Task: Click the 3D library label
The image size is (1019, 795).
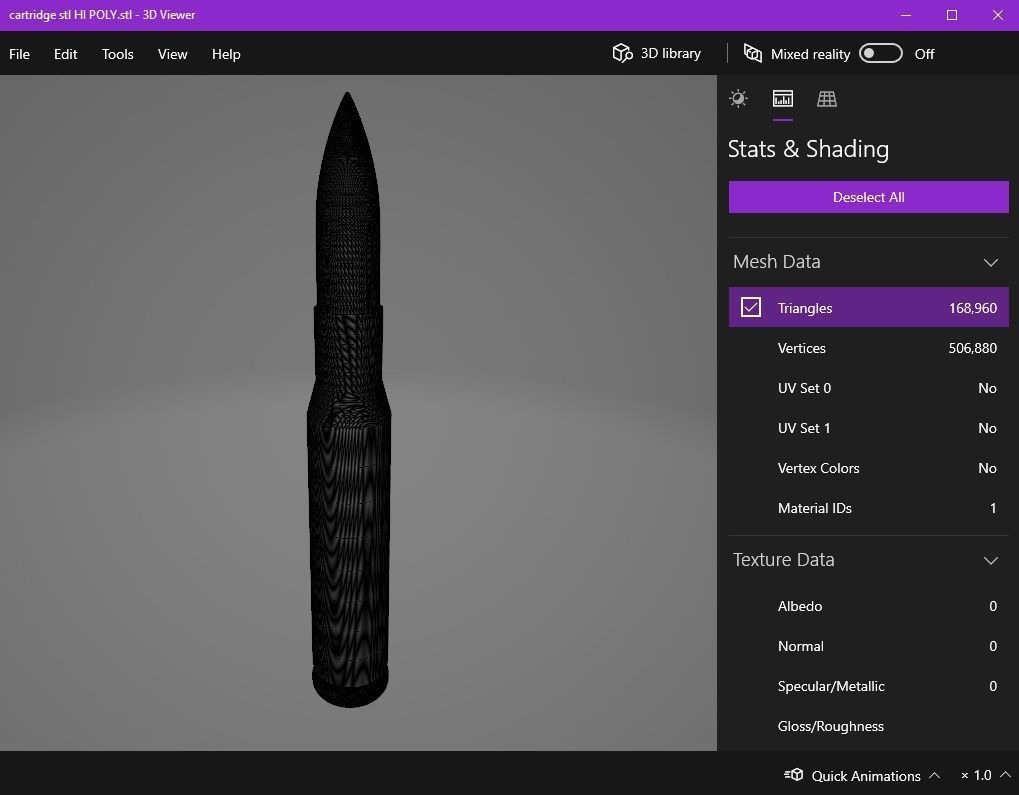Action: click(671, 53)
